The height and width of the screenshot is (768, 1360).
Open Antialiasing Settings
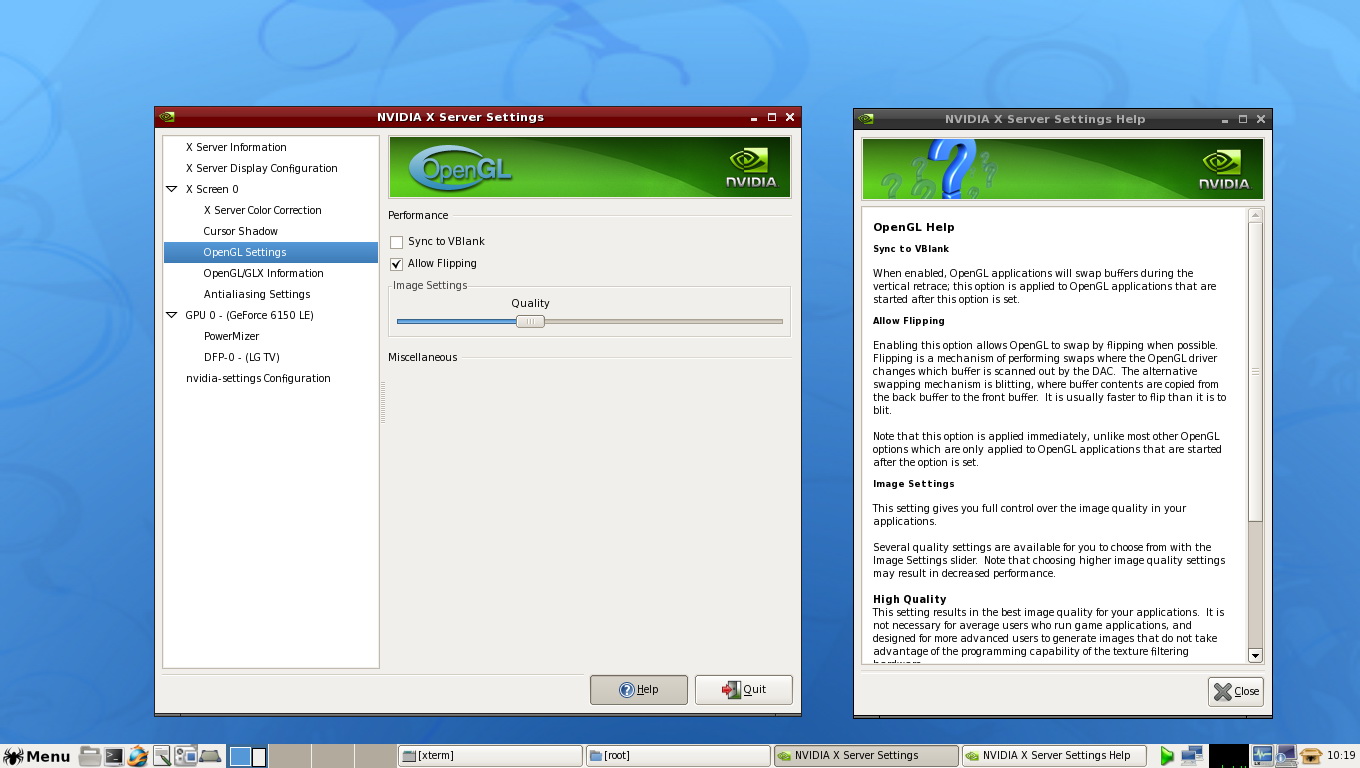tap(257, 294)
